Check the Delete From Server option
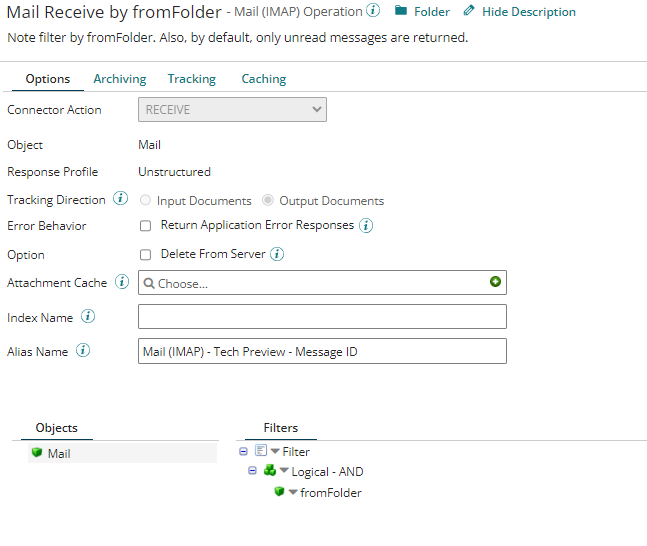The width and height of the screenshot is (647, 546). 146,255
